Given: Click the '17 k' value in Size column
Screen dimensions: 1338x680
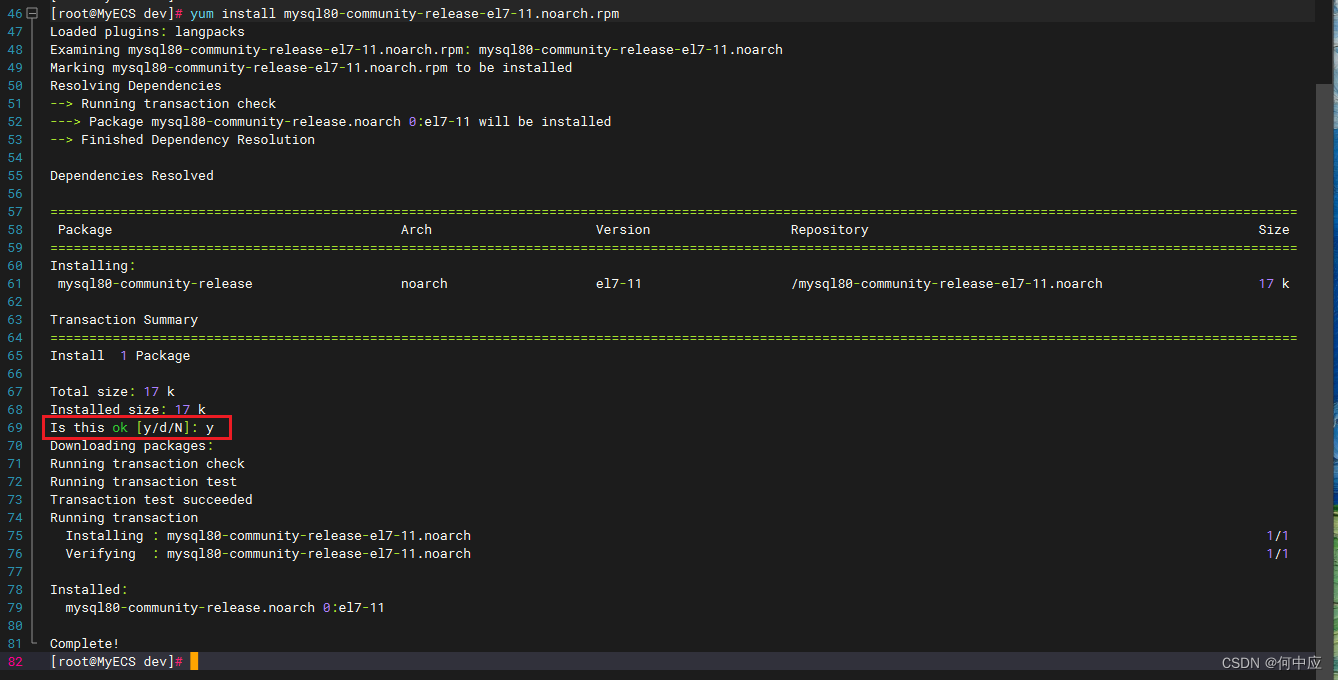Looking at the screenshot, I should [x=1274, y=284].
